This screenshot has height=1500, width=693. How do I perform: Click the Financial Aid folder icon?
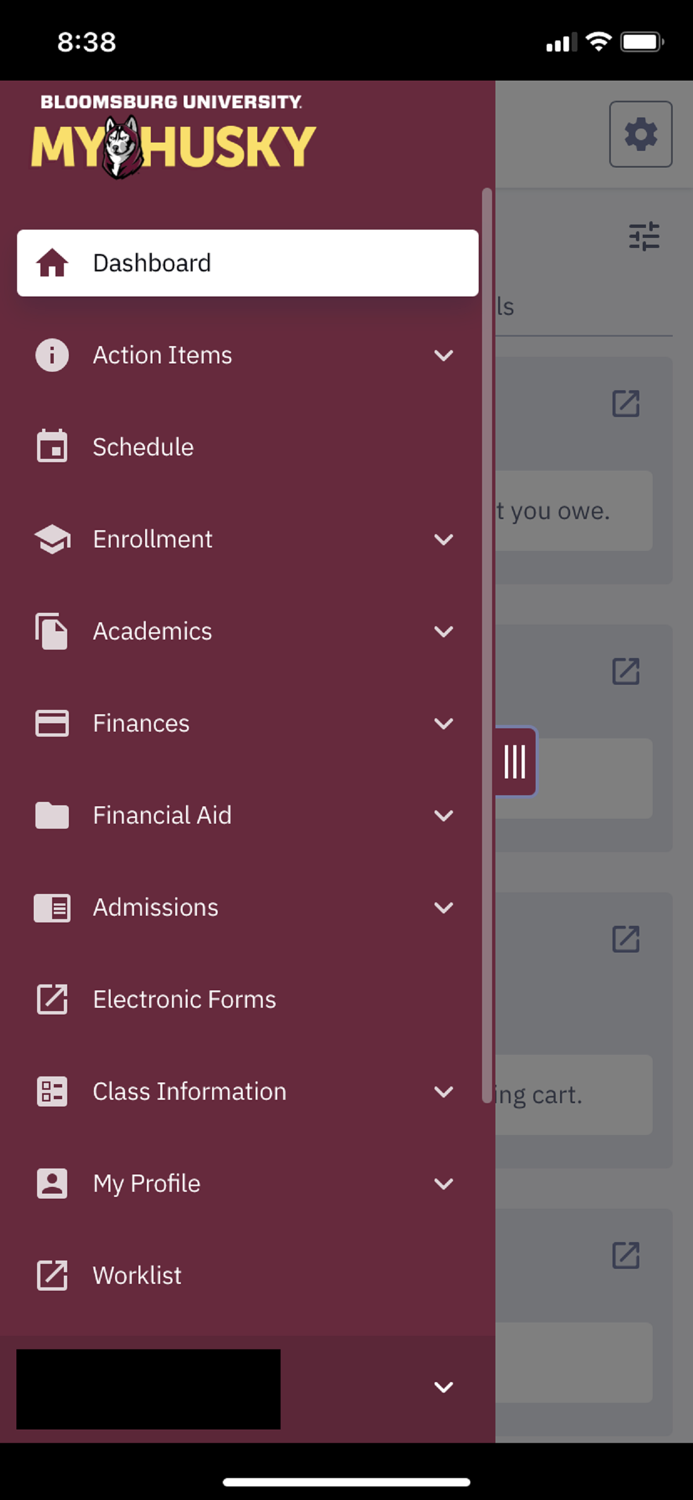[x=52, y=815]
